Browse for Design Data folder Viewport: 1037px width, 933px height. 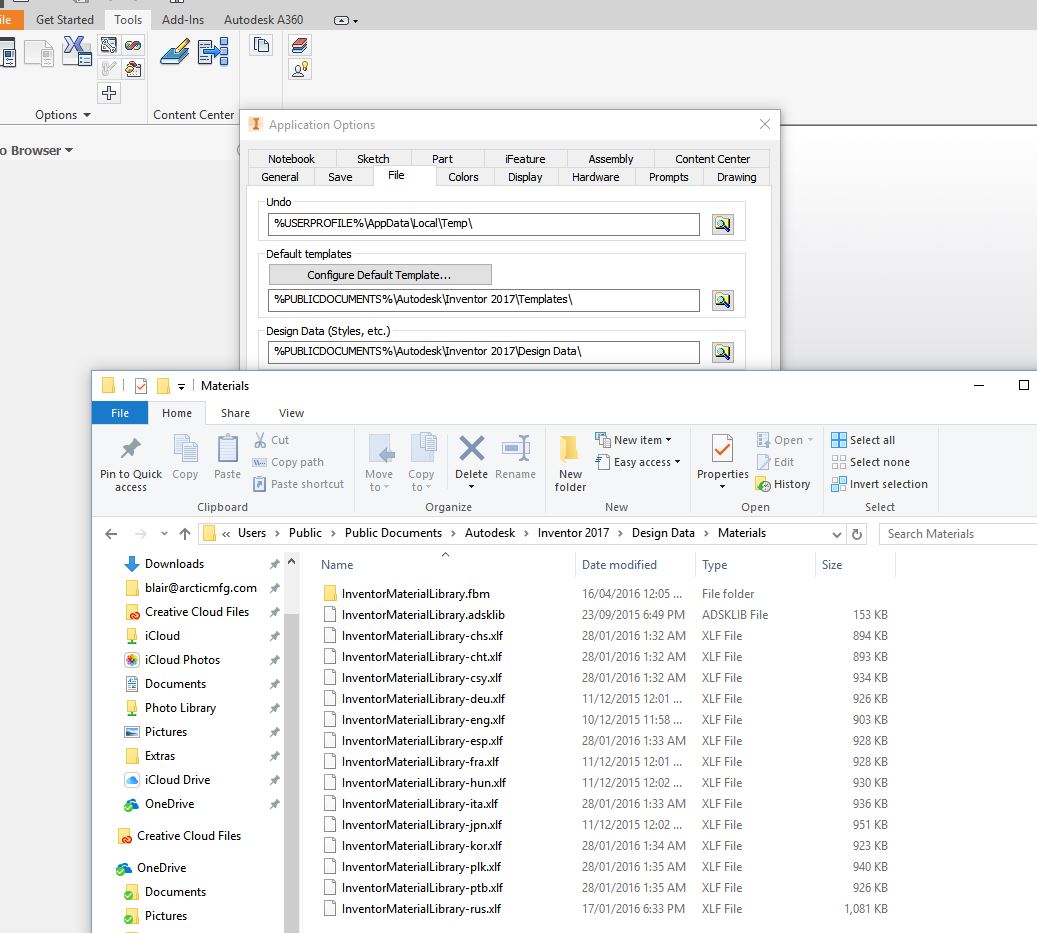tap(722, 352)
